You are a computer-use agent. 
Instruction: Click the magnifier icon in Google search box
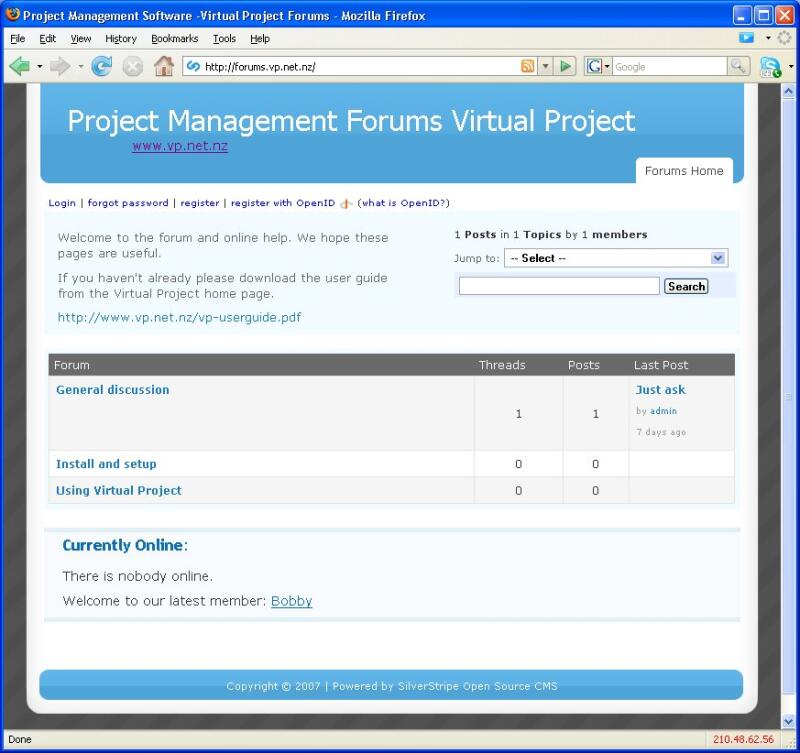point(738,65)
